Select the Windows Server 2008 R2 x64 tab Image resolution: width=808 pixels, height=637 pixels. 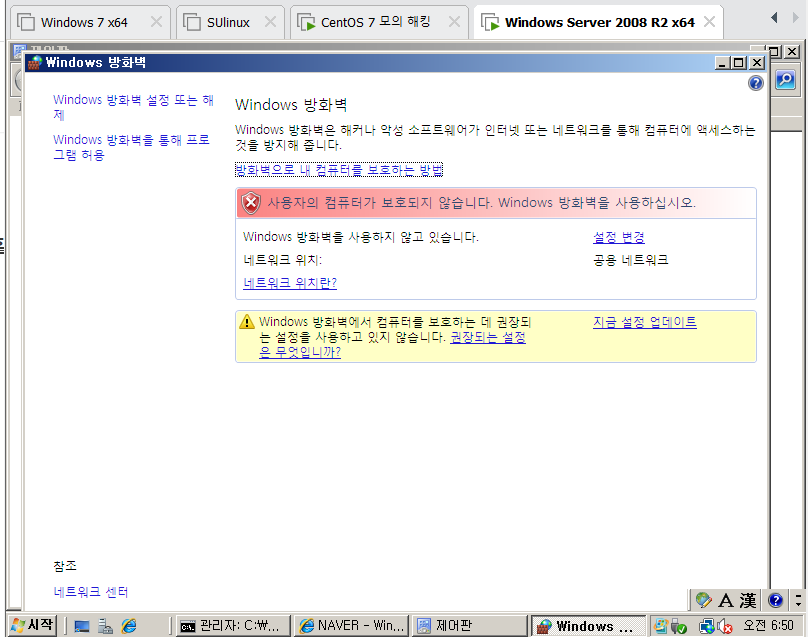pyautogui.click(x=600, y=23)
